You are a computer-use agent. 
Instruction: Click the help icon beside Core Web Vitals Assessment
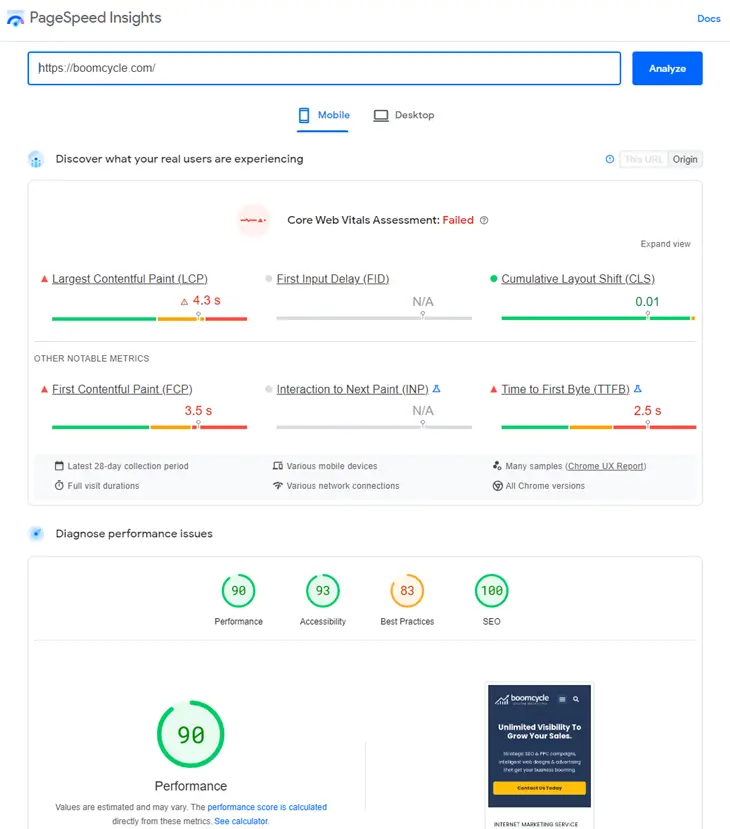484,220
